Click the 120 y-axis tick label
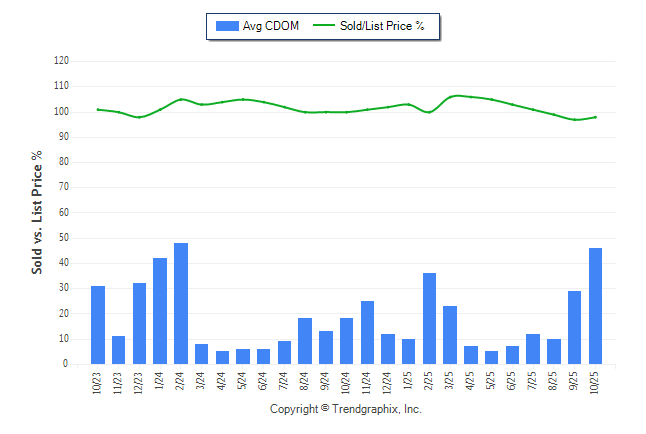Image resolution: width=646 pixels, height=434 pixels. click(61, 61)
